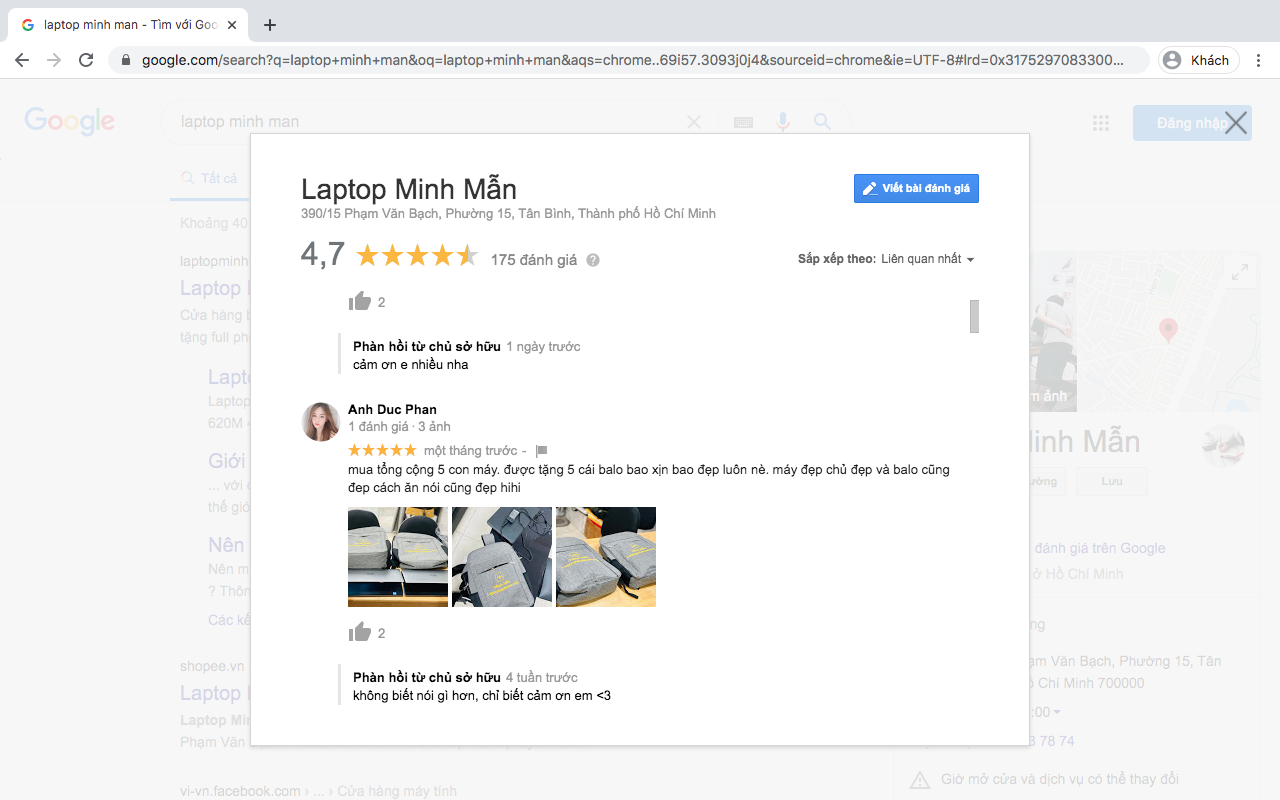The height and width of the screenshot is (800, 1280).
Task: Click the Đăng nhập sign-in button
Action: 1192,123
